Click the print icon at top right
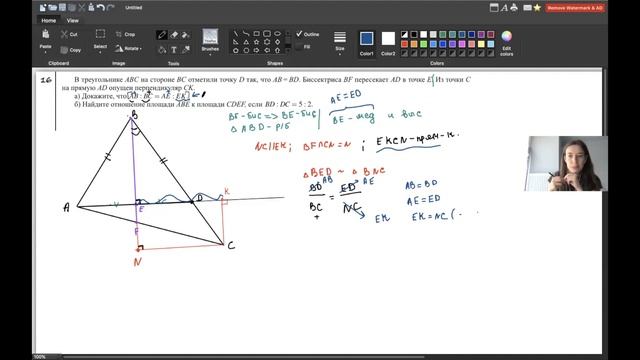This screenshot has width=640, height=360. (x=514, y=7)
